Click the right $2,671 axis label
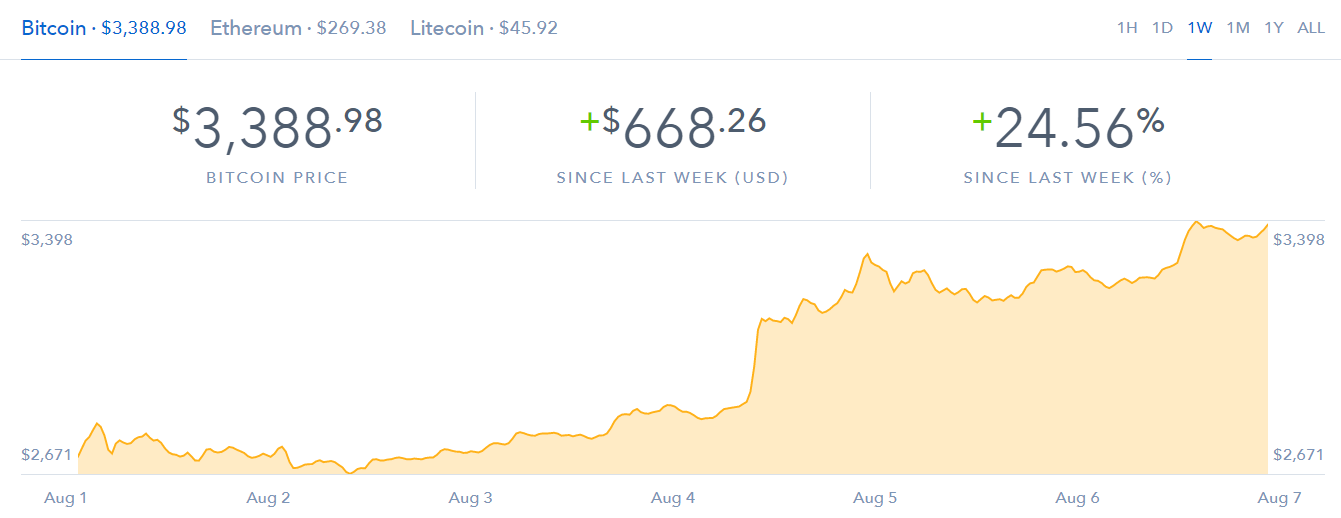Viewport: 1341px width, 518px height. pyautogui.click(x=1299, y=455)
